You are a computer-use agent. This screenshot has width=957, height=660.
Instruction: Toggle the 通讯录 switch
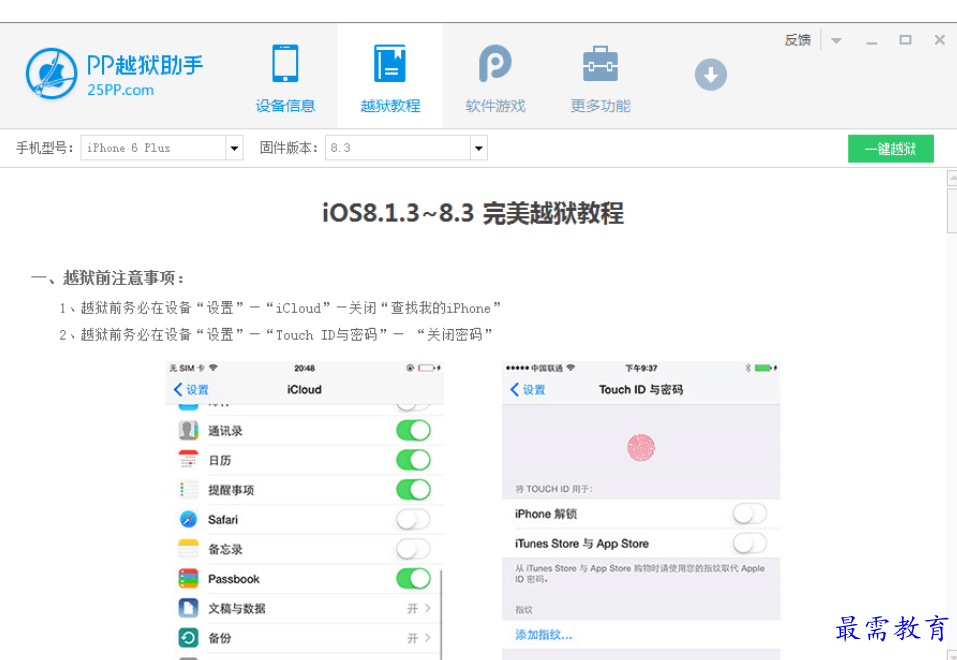(x=413, y=430)
